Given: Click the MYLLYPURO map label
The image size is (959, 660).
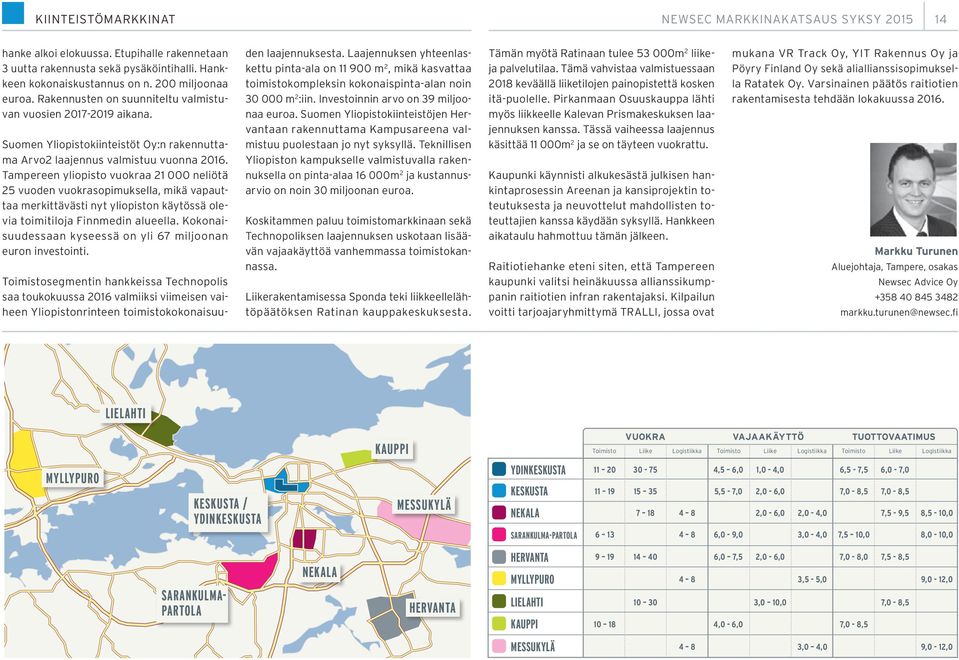Looking at the screenshot, I should (72, 478).
